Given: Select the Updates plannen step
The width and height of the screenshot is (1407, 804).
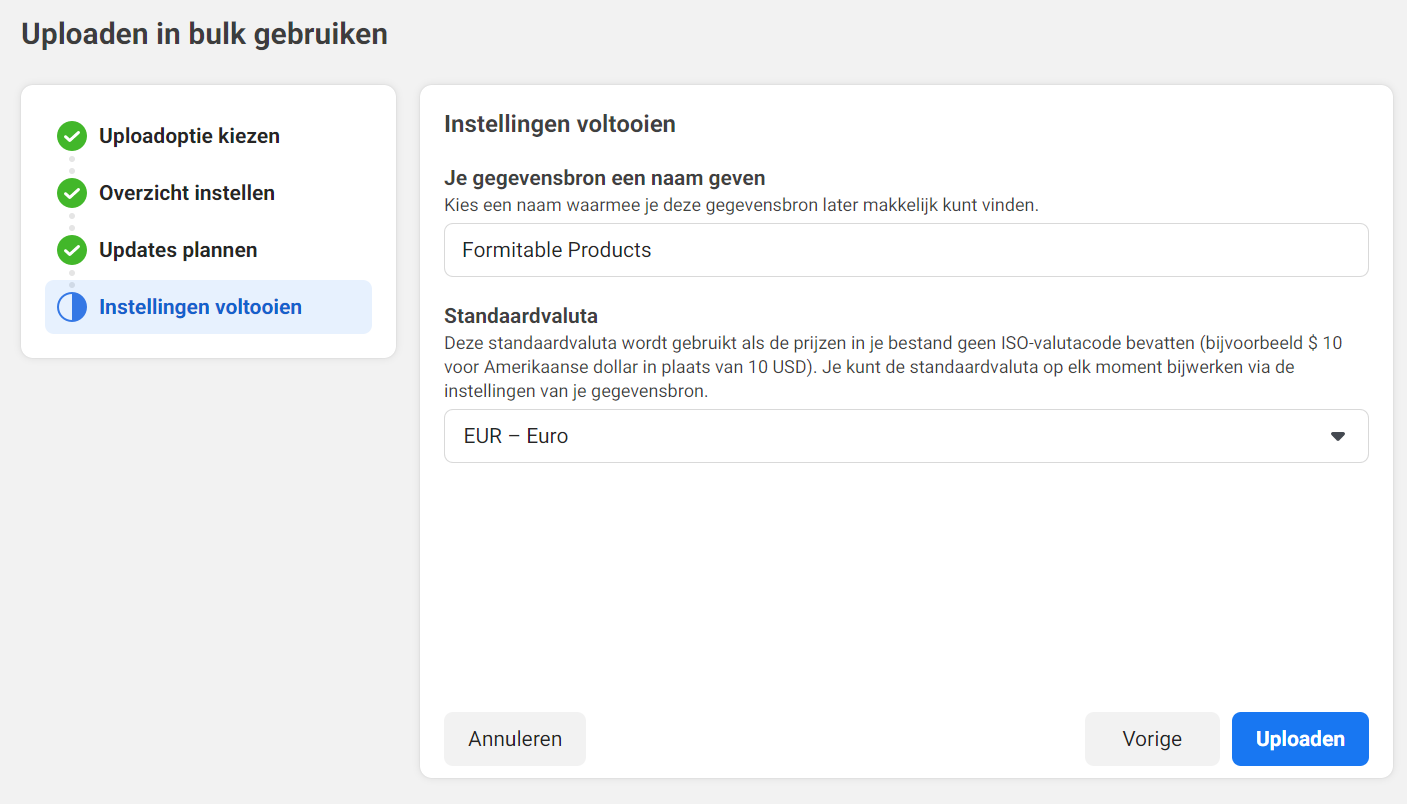Looking at the screenshot, I should [x=178, y=250].
